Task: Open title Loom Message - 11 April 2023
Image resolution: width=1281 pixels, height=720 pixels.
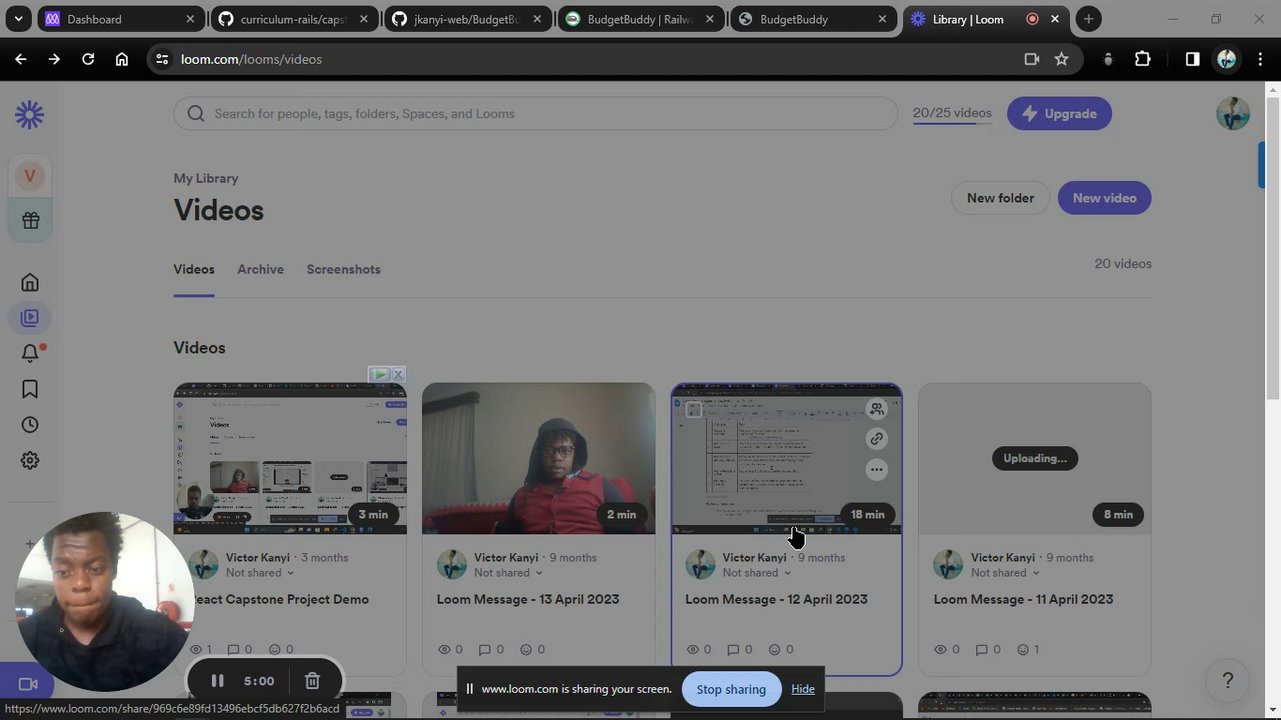Action: [1023, 600]
